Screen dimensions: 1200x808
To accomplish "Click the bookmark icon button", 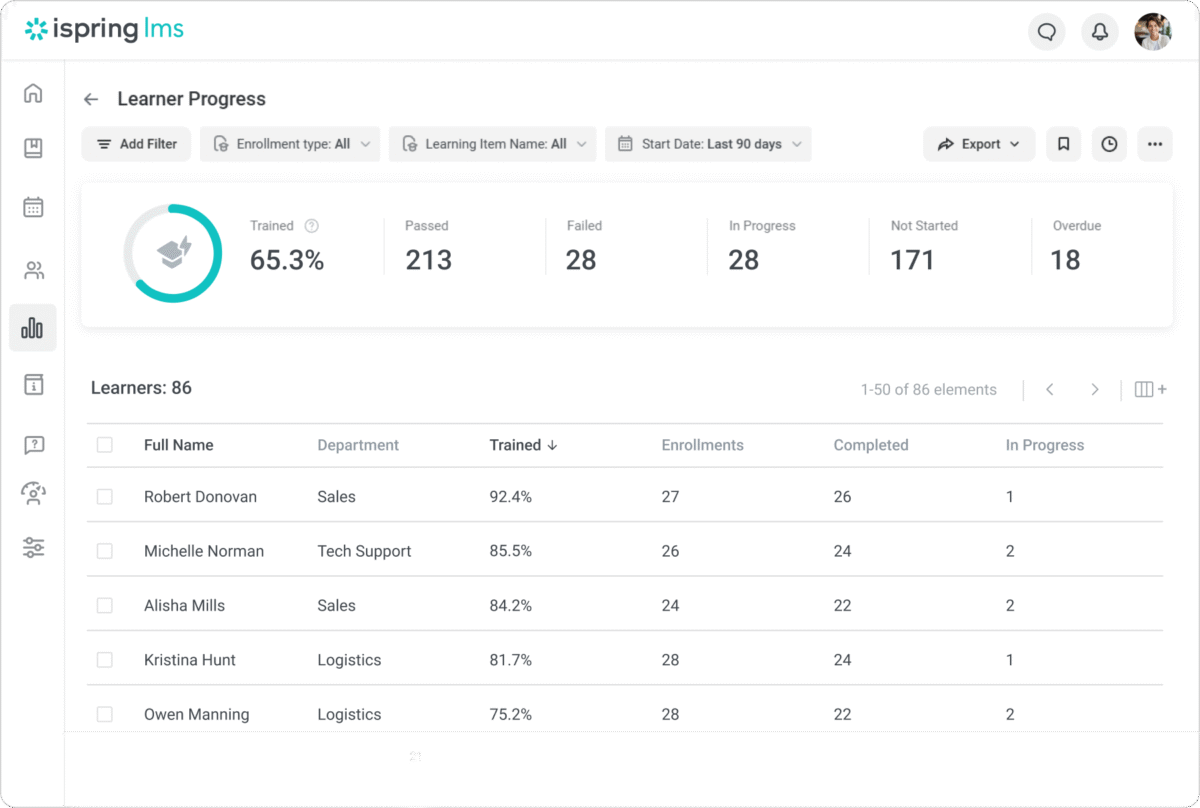I will point(1063,144).
